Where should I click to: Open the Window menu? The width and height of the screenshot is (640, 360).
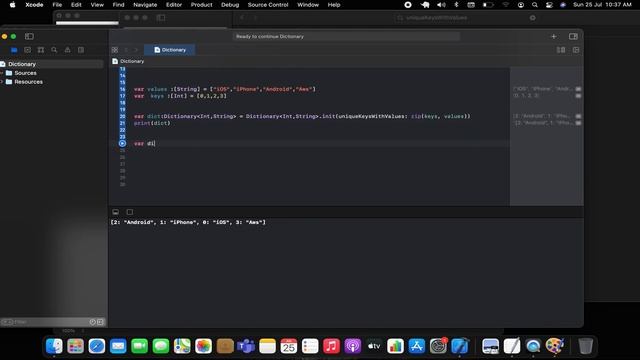[x=308, y=5]
